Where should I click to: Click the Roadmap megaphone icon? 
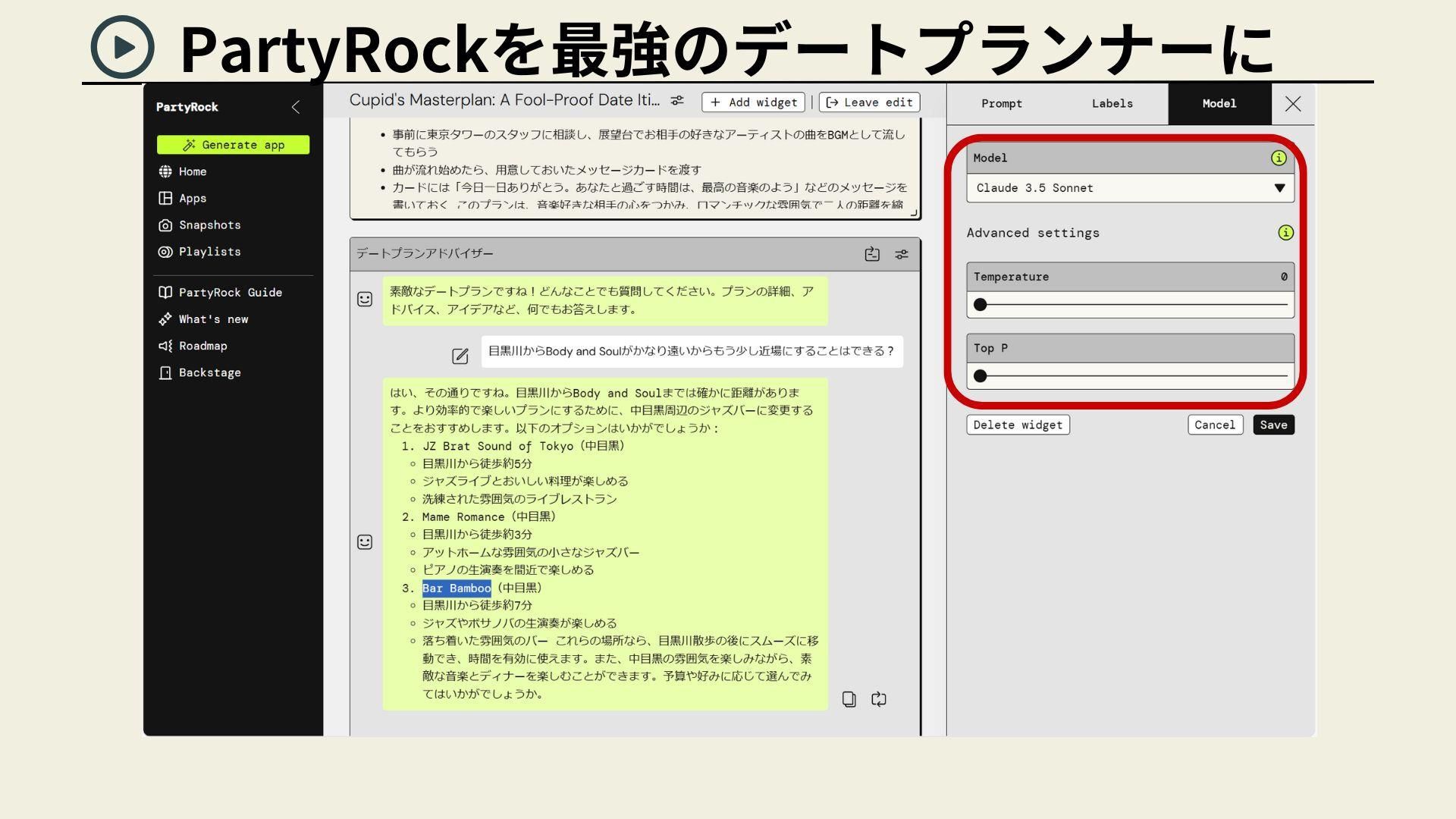165,346
